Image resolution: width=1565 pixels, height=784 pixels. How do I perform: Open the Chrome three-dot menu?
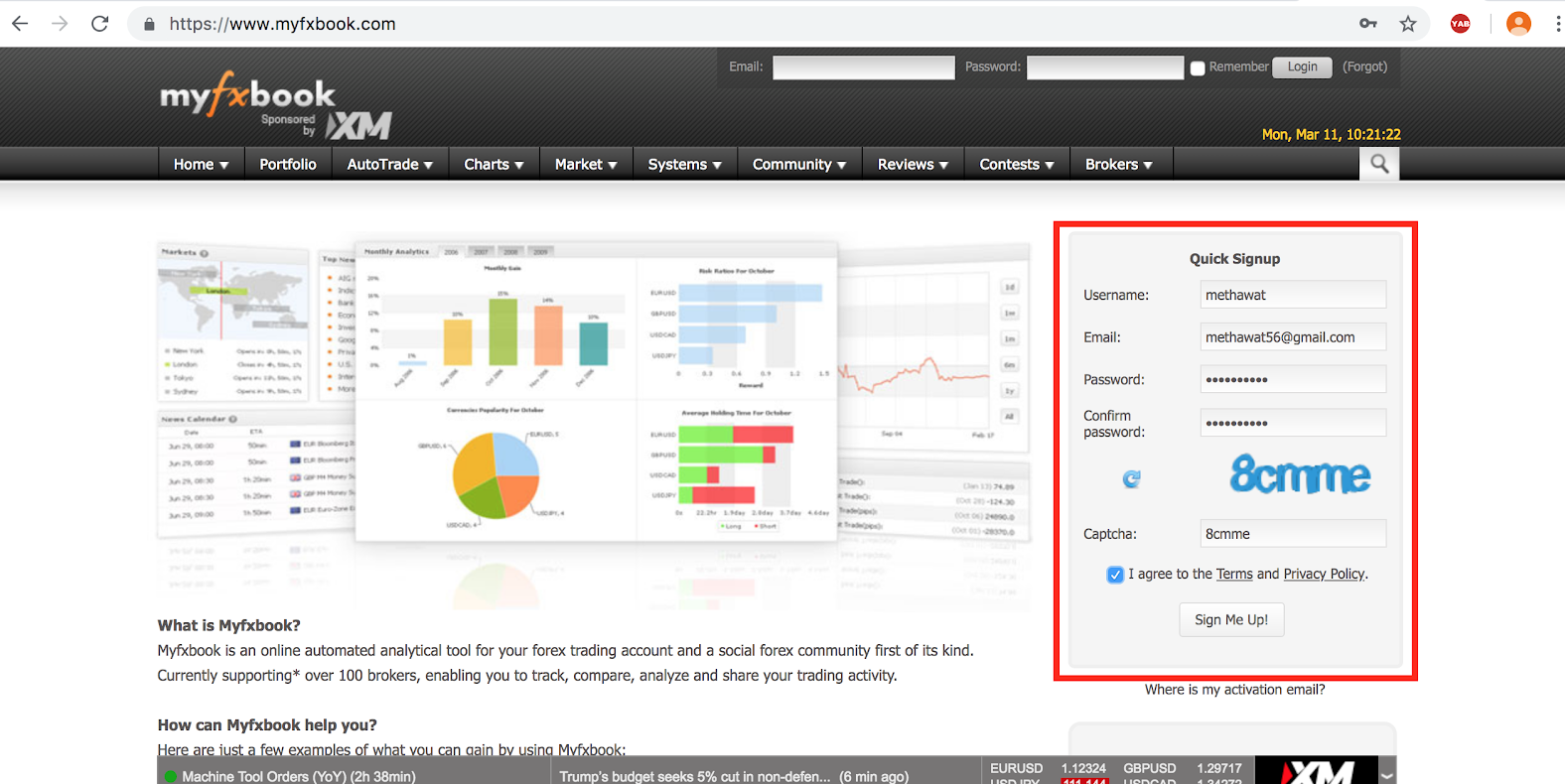click(x=1558, y=24)
